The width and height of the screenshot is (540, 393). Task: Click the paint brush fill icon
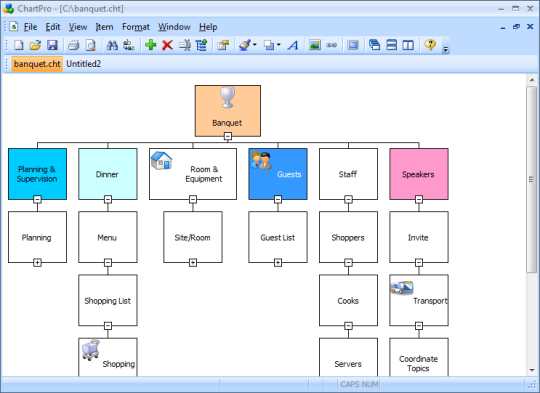coord(245,45)
